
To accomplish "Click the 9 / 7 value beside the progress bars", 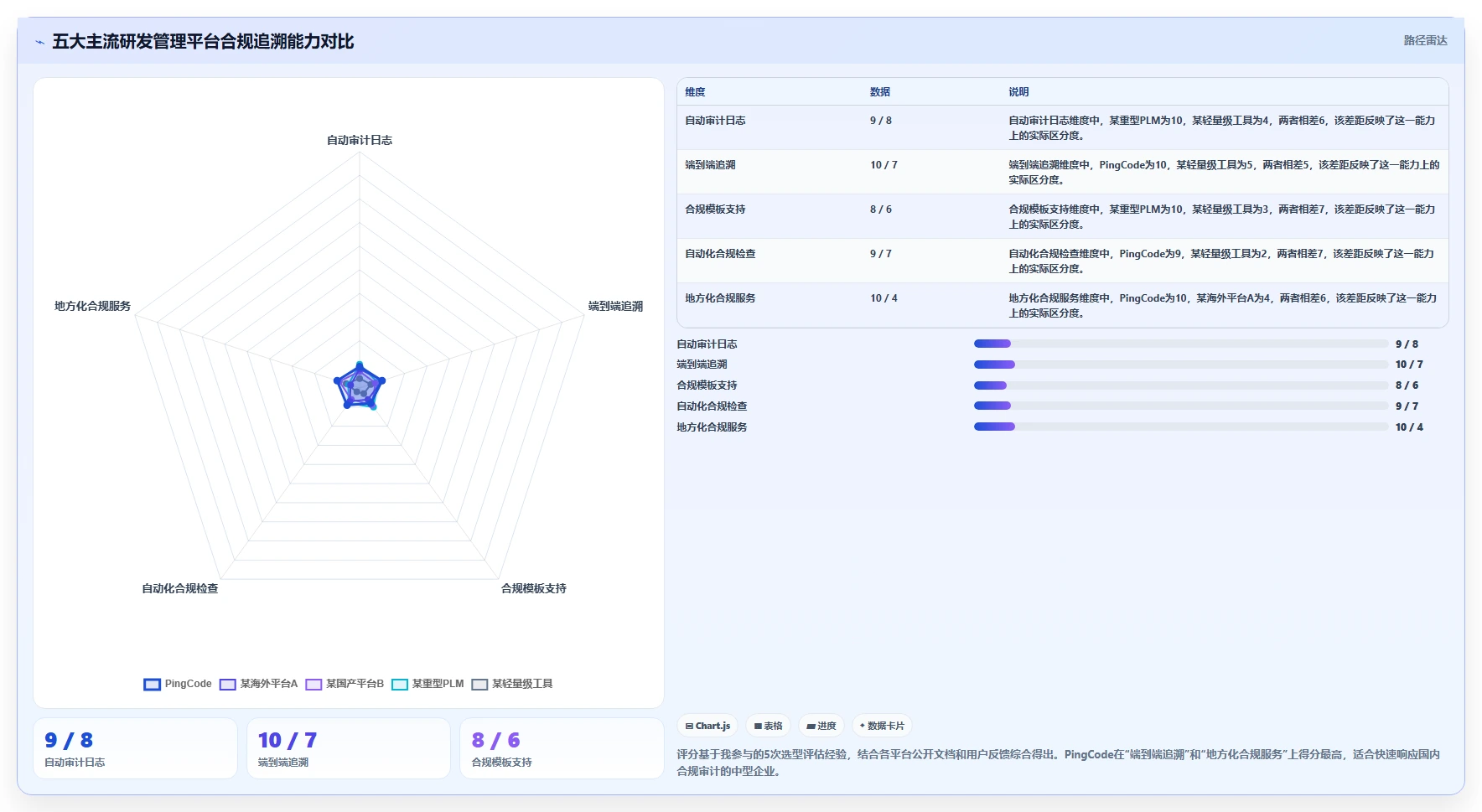I will coord(1407,406).
